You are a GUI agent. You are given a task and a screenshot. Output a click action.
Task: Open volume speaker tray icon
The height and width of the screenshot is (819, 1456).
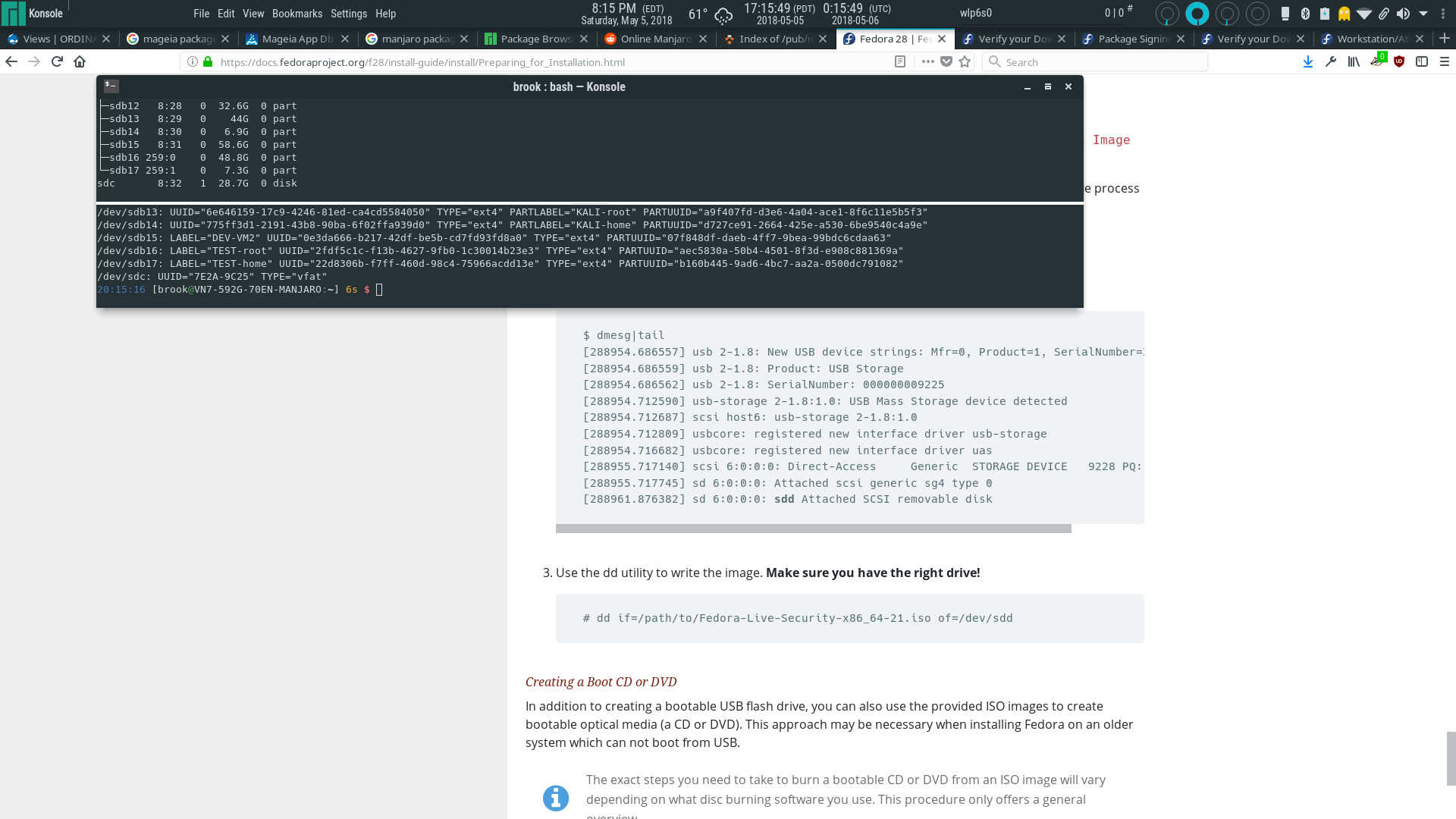point(1403,13)
